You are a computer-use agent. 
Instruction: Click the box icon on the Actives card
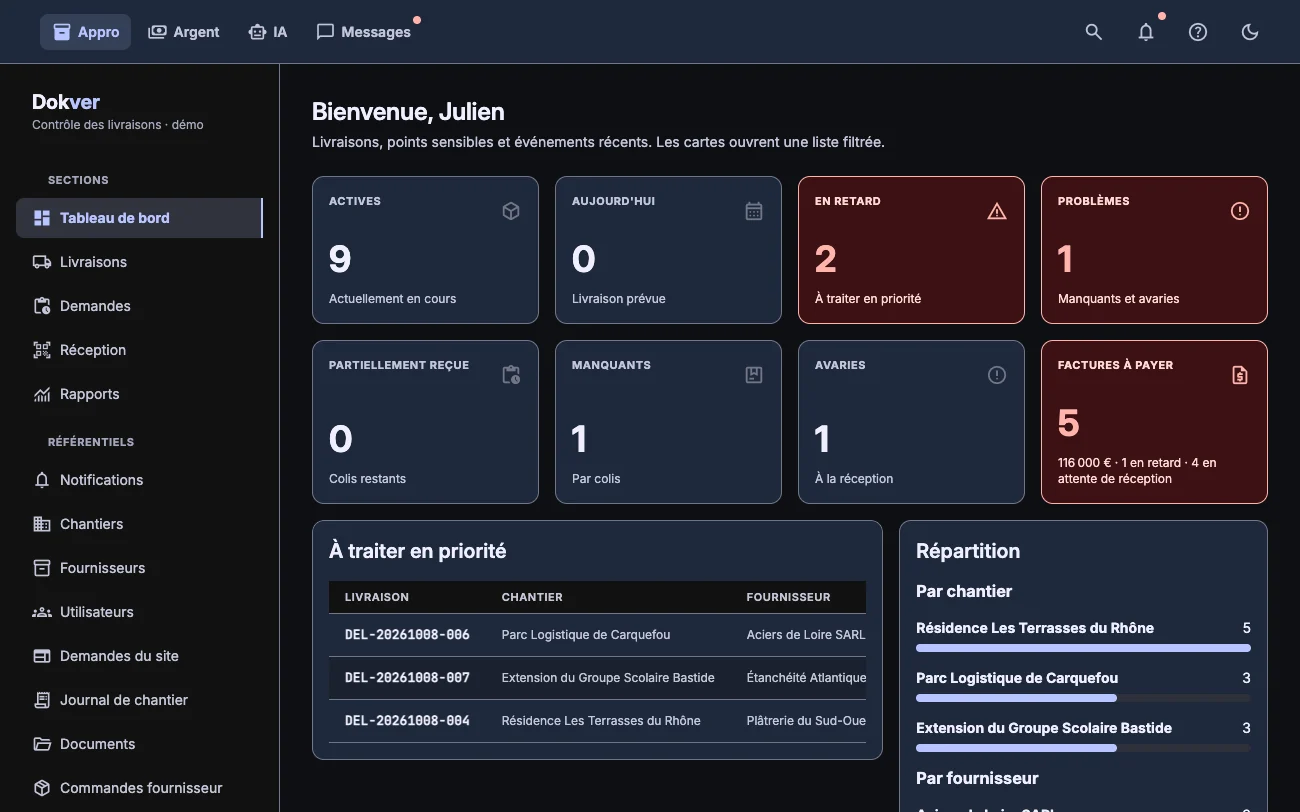pos(511,211)
